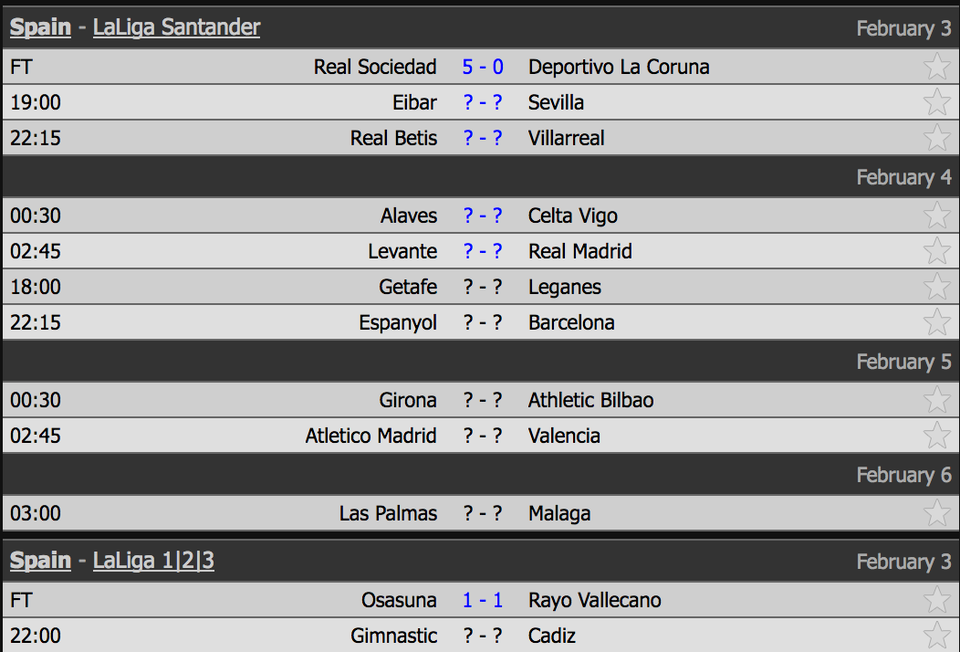
Task: Star the Real Betis vs Villarreal game
Action: 937,137
